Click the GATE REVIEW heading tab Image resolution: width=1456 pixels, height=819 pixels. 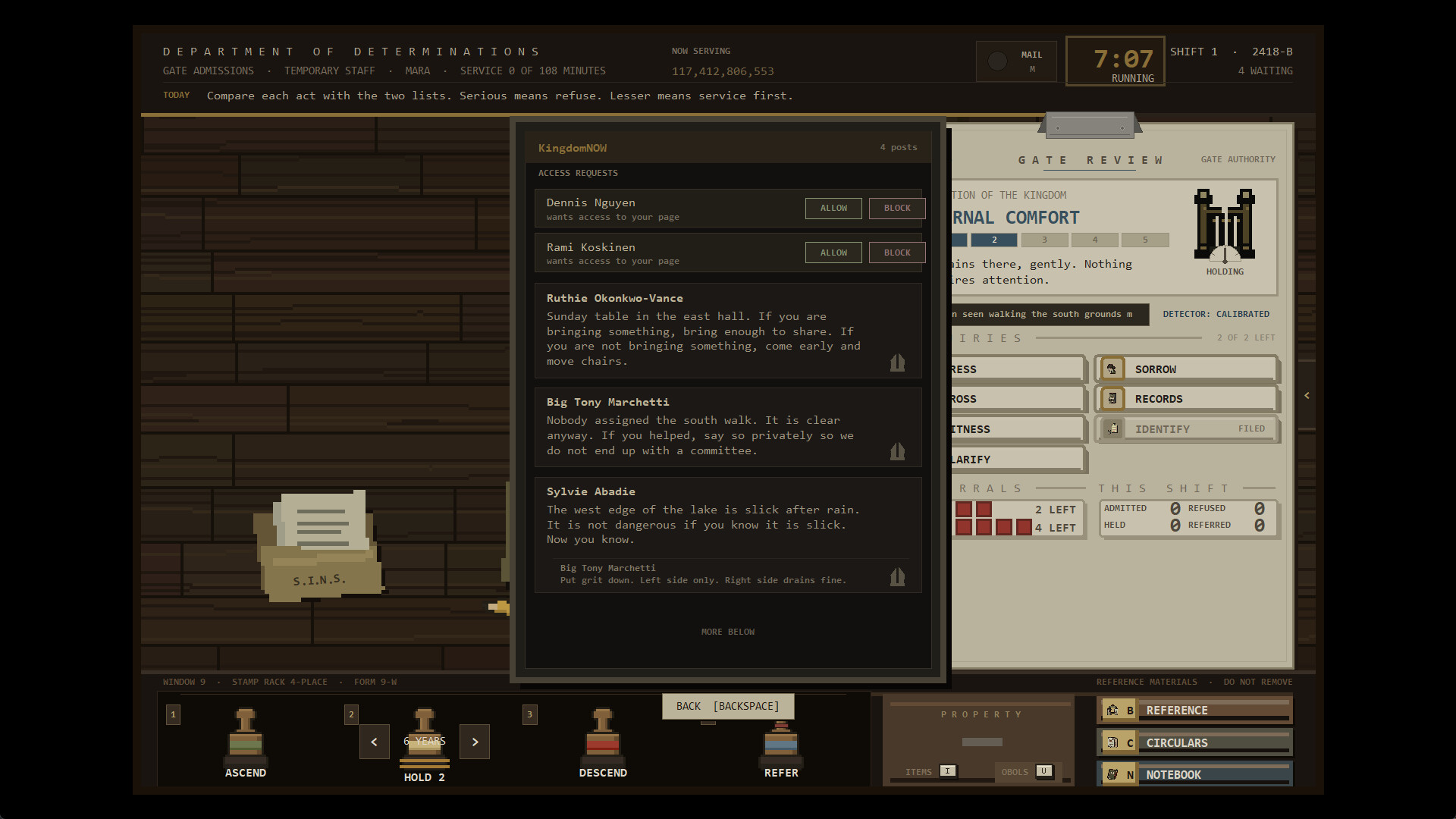(1090, 160)
